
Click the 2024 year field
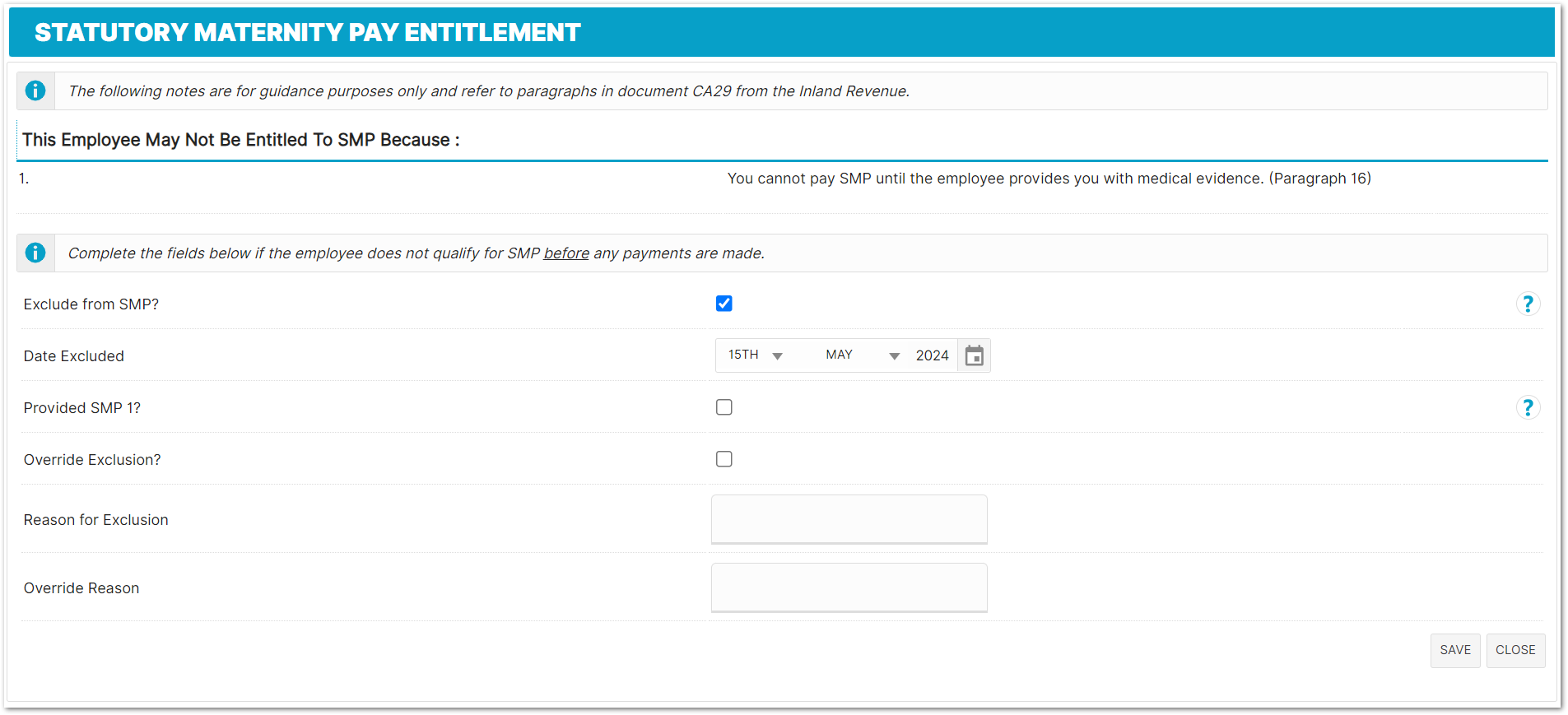pos(932,355)
